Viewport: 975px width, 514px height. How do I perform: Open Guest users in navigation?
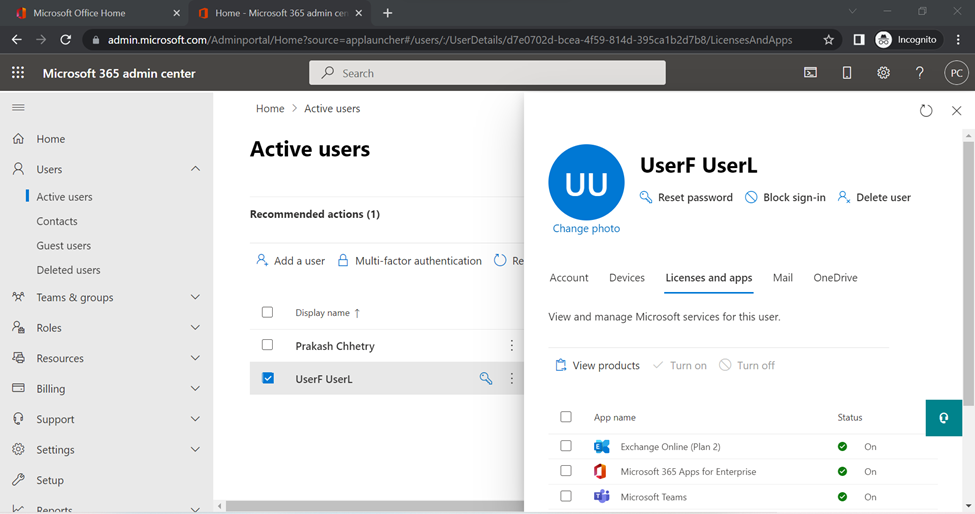tap(63, 246)
